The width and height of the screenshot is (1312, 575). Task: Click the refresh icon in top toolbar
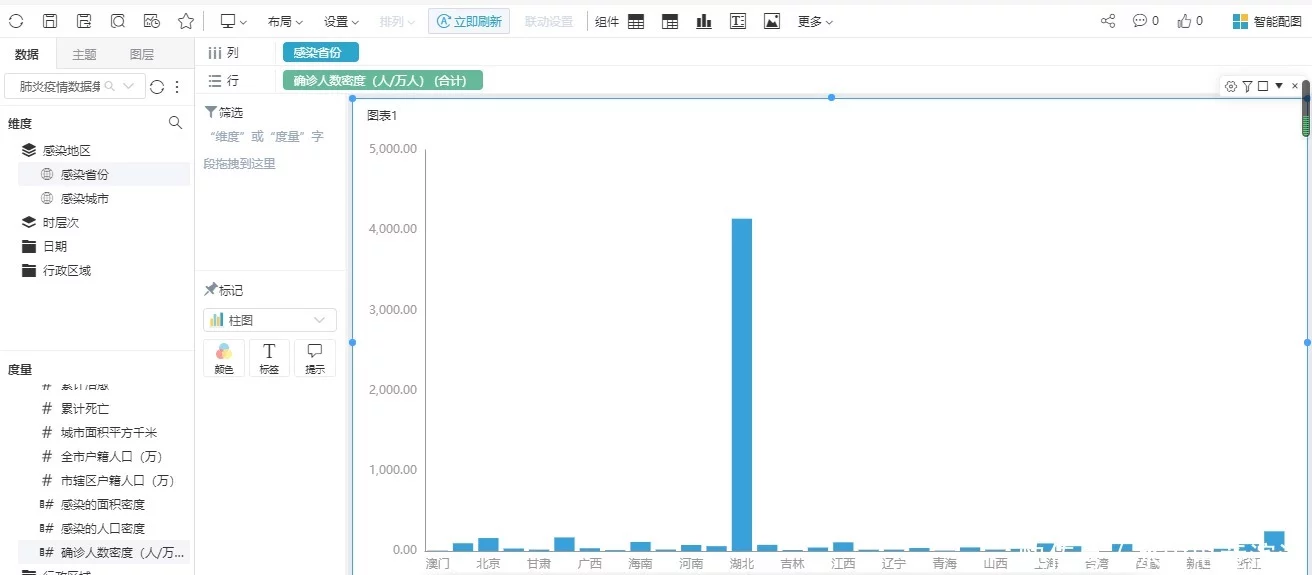16,21
